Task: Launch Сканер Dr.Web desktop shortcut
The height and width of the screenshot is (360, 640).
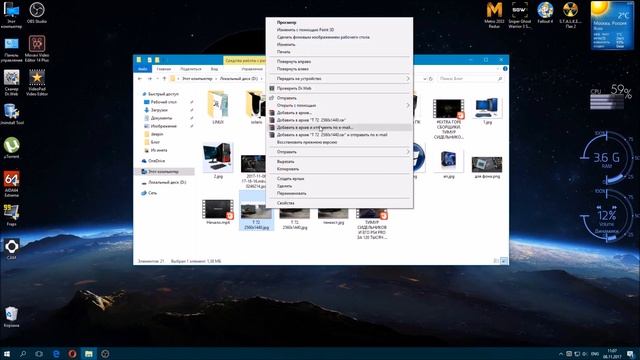Action: (11, 83)
